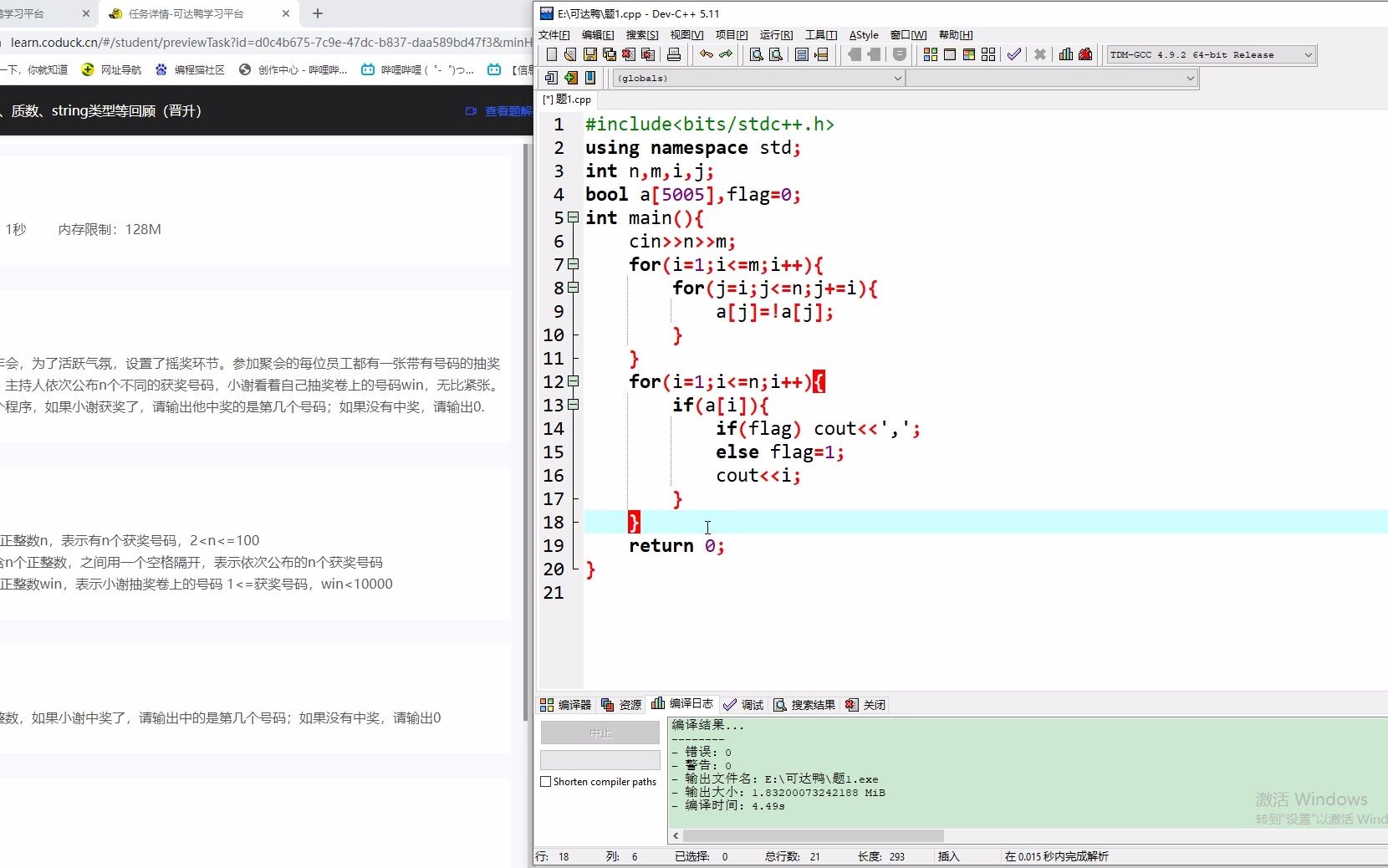1388x868 pixels.
Task: Collapse the for-loop fold on line 12
Action: click(x=574, y=381)
